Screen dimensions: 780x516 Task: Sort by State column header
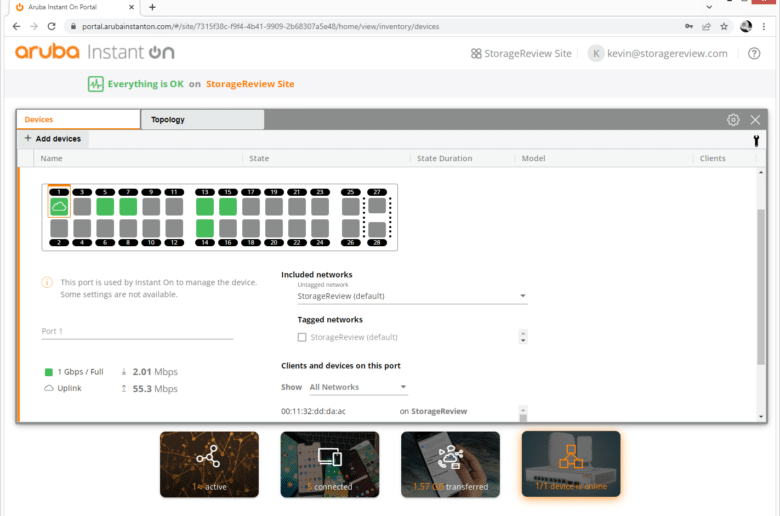[x=259, y=158]
